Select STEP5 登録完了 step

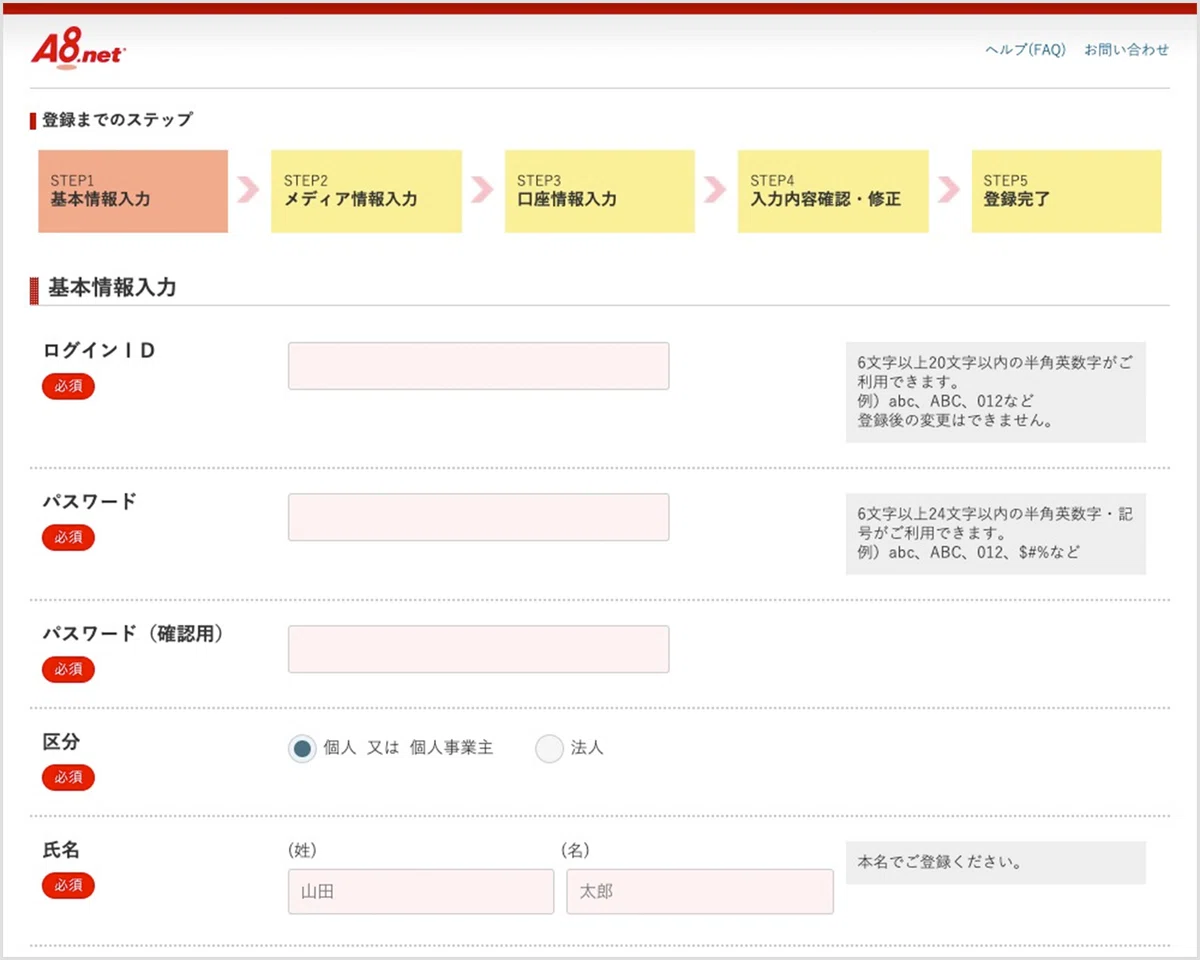[x=1066, y=191]
